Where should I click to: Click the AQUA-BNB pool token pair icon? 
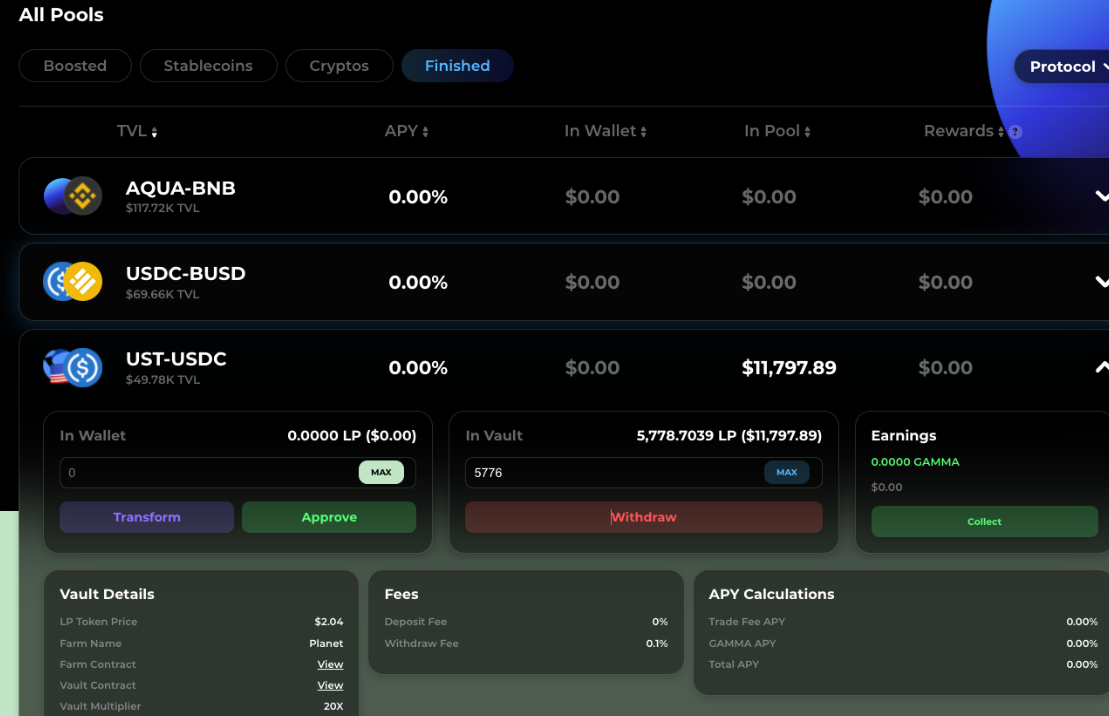point(72,196)
